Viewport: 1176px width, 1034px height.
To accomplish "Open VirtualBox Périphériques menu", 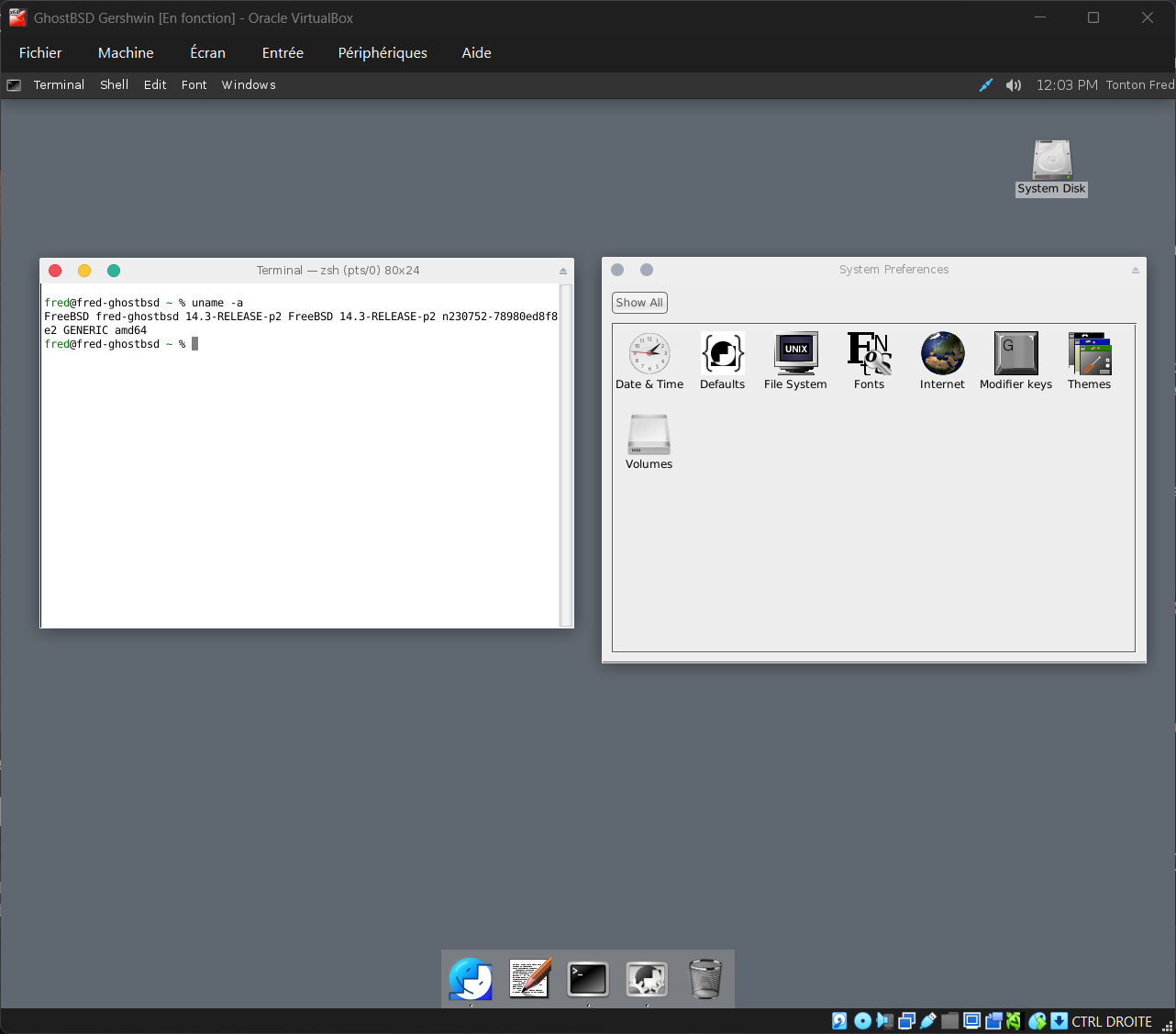I will click(x=383, y=53).
